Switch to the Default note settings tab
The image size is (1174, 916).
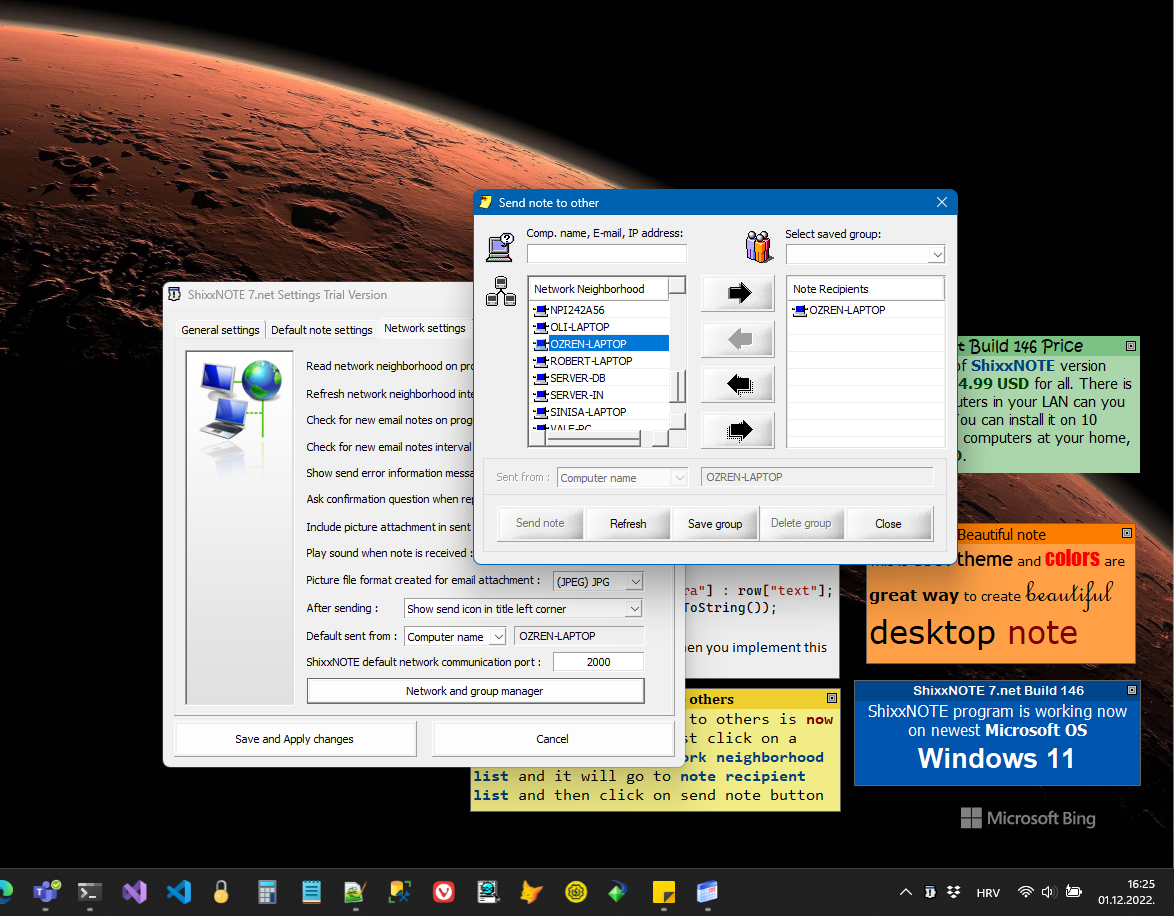[x=322, y=328]
